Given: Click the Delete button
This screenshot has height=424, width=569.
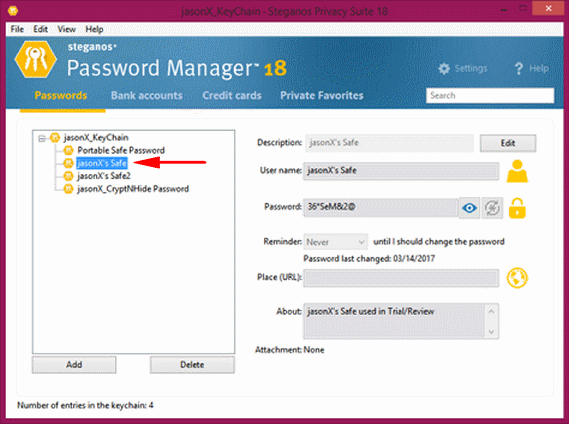Looking at the screenshot, I should point(192,364).
